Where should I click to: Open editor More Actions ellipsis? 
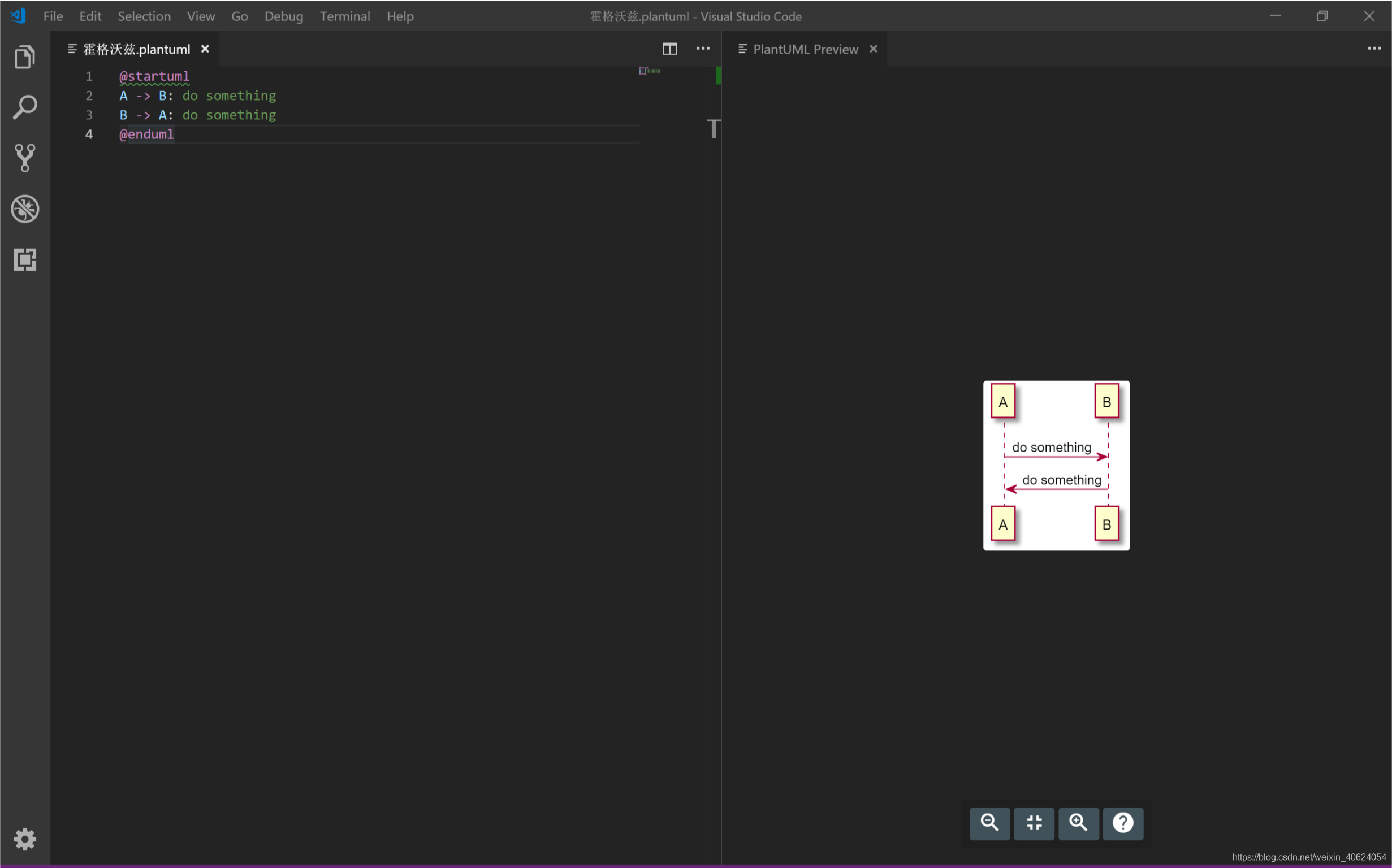[703, 49]
